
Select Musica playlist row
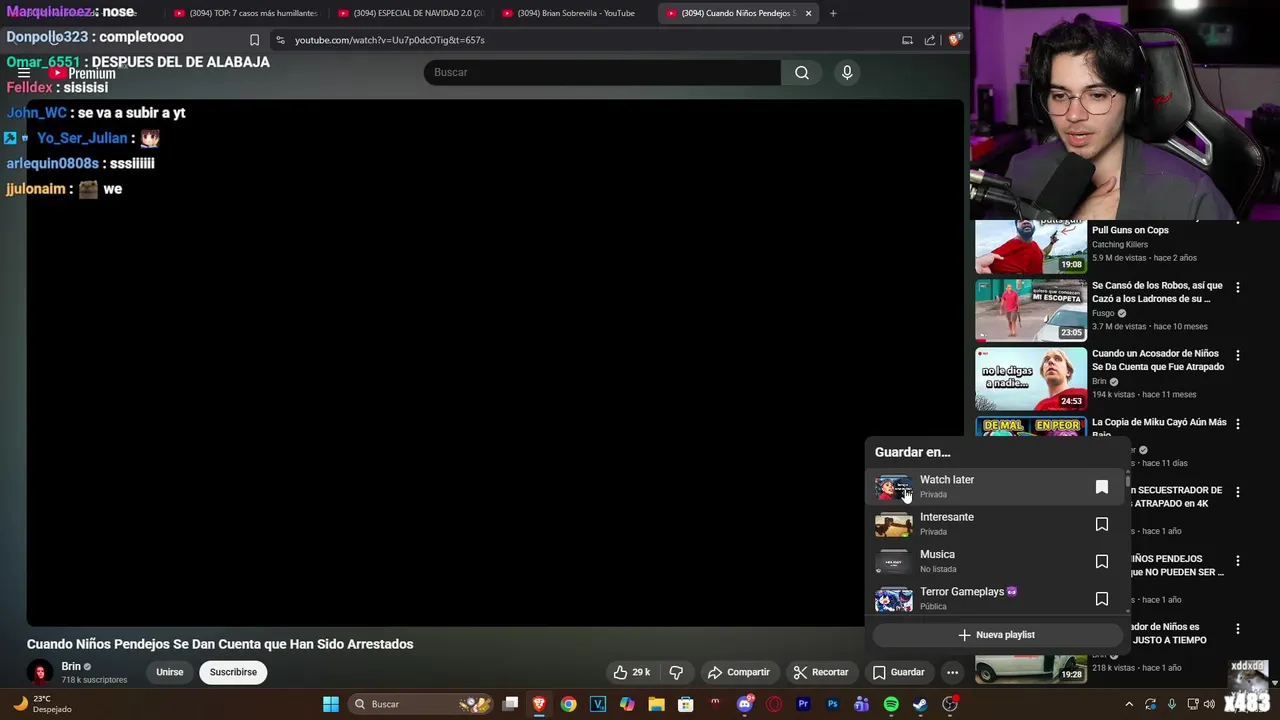click(x=995, y=561)
